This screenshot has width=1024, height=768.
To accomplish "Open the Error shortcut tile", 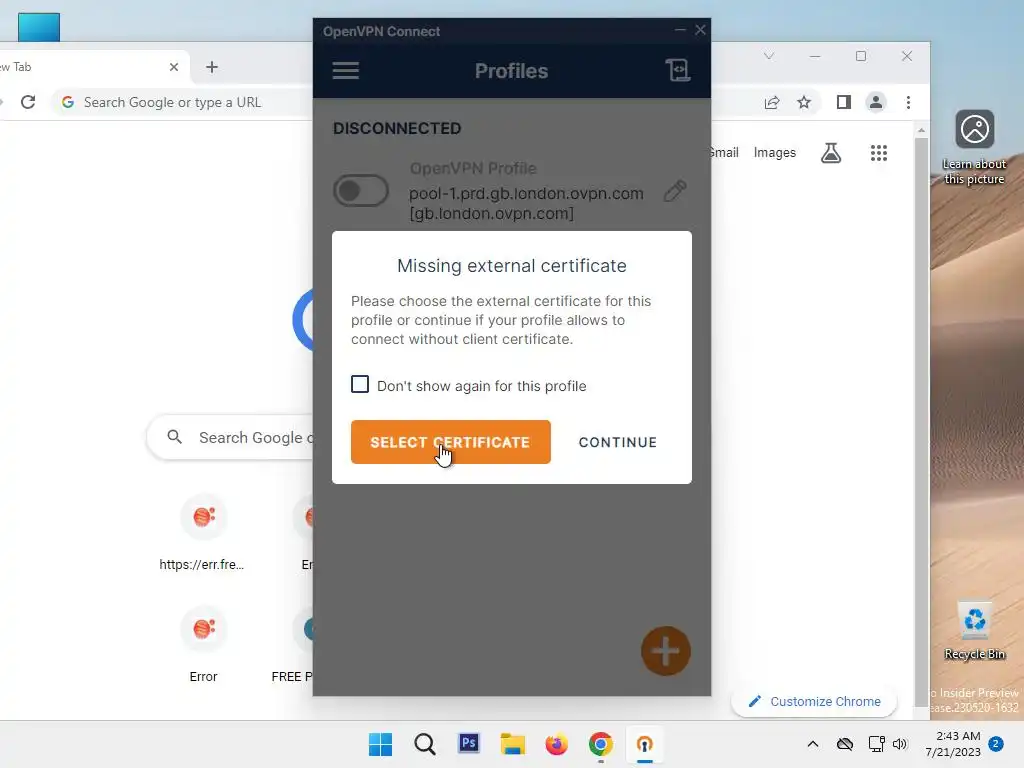I will click(x=203, y=645).
